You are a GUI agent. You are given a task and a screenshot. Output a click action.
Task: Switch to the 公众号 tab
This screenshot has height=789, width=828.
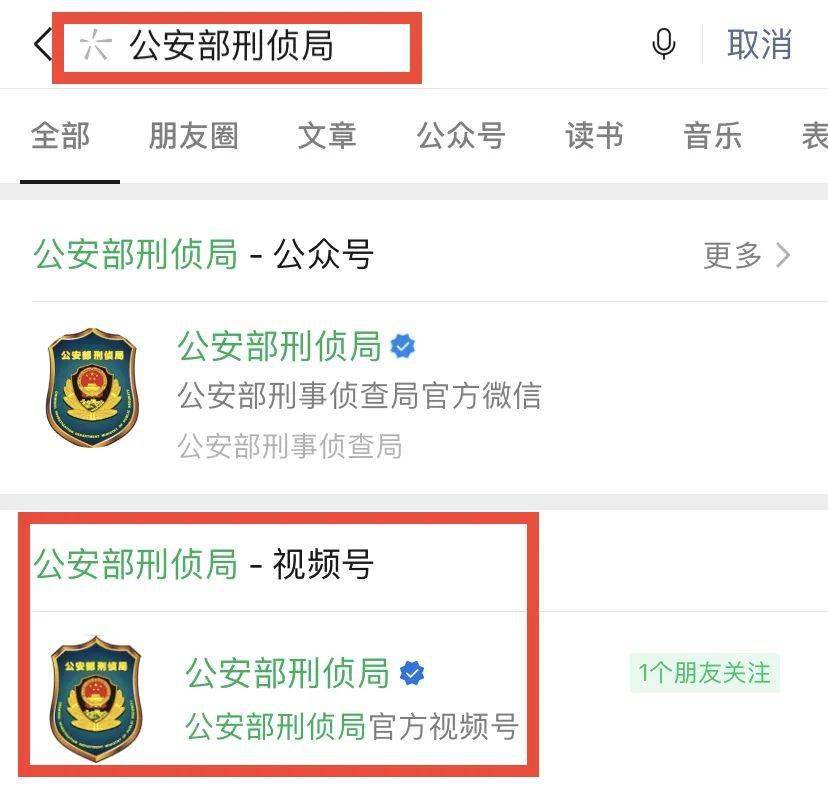click(x=460, y=136)
